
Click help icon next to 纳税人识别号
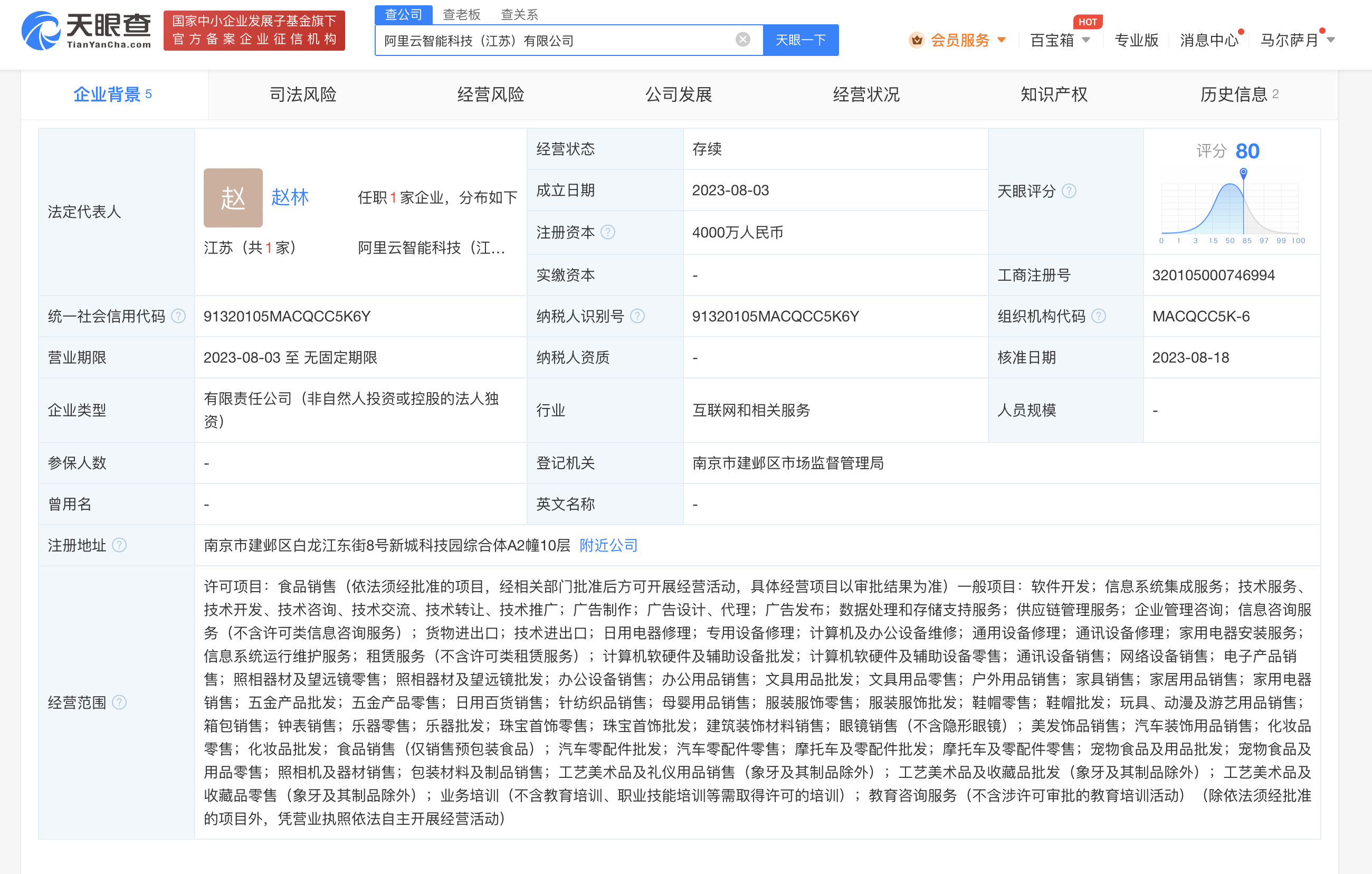tap(638, 316)
